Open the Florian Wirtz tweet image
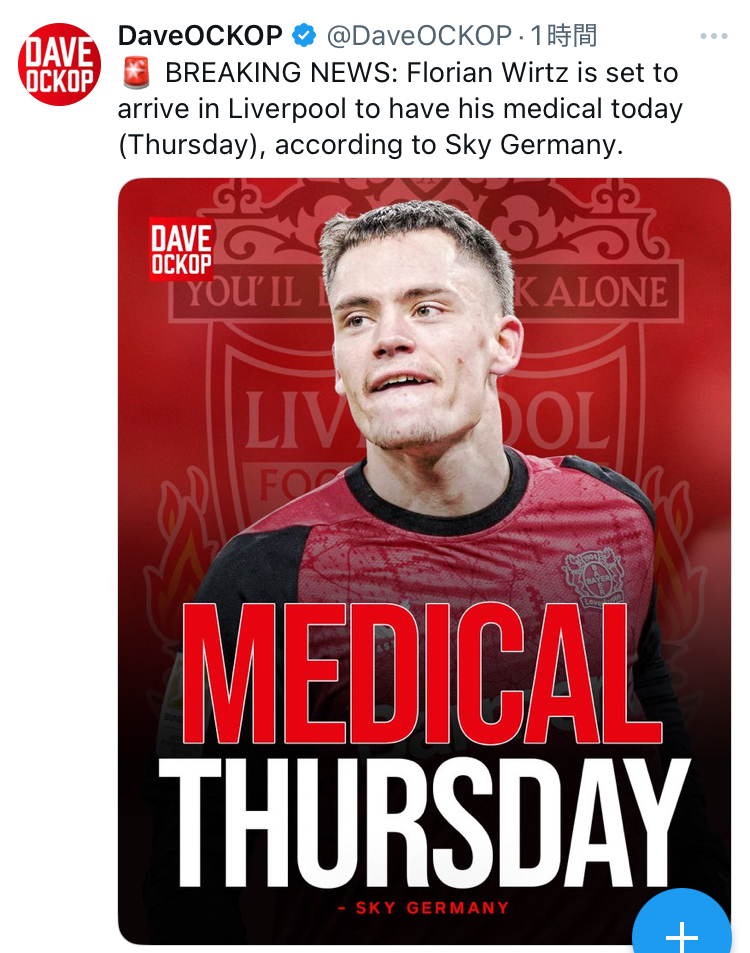Screen dimensions: 750x953 click(424, 561)
